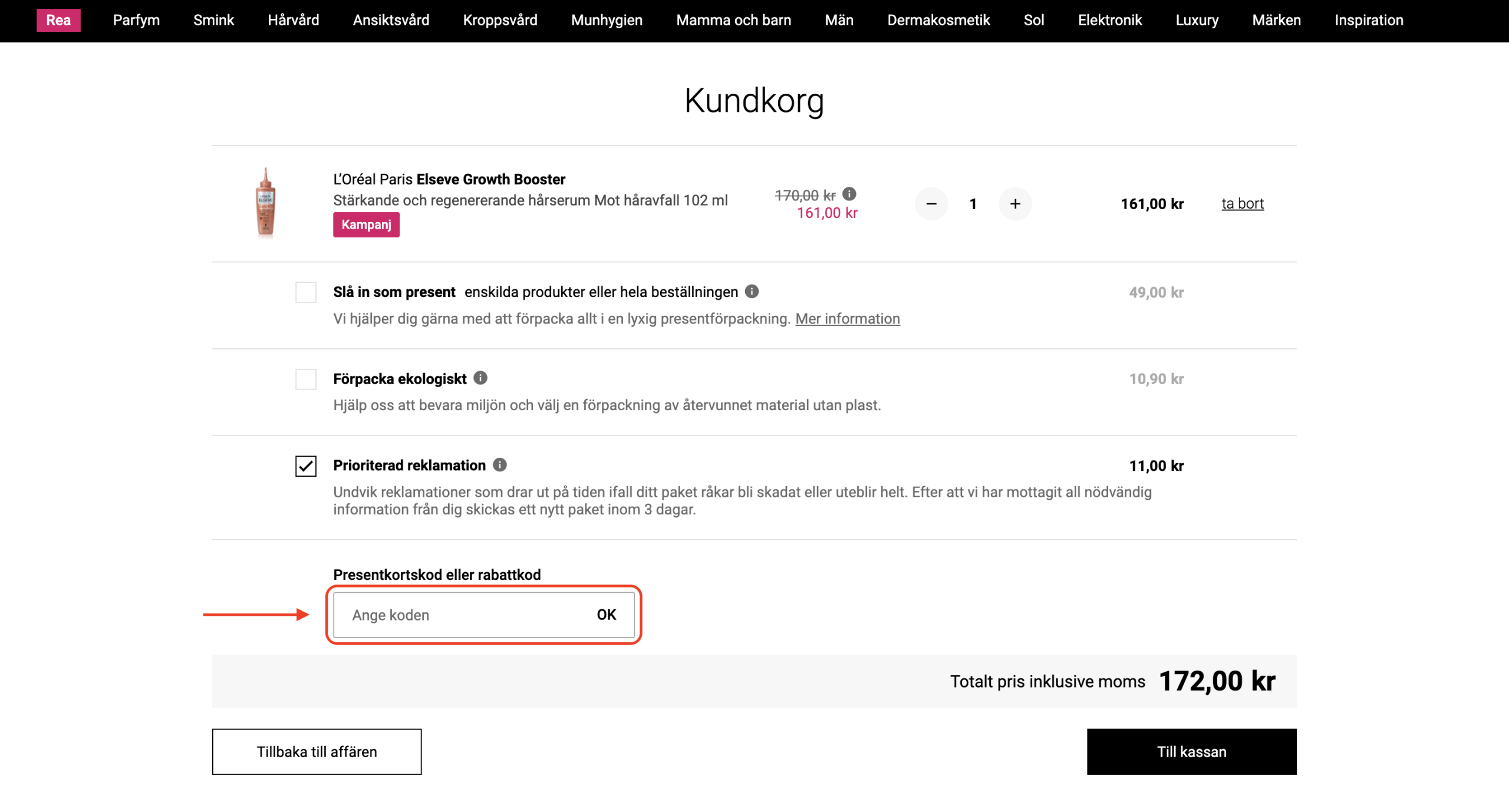
Task: Open the Mer information link
Action: tap(848, 319)
